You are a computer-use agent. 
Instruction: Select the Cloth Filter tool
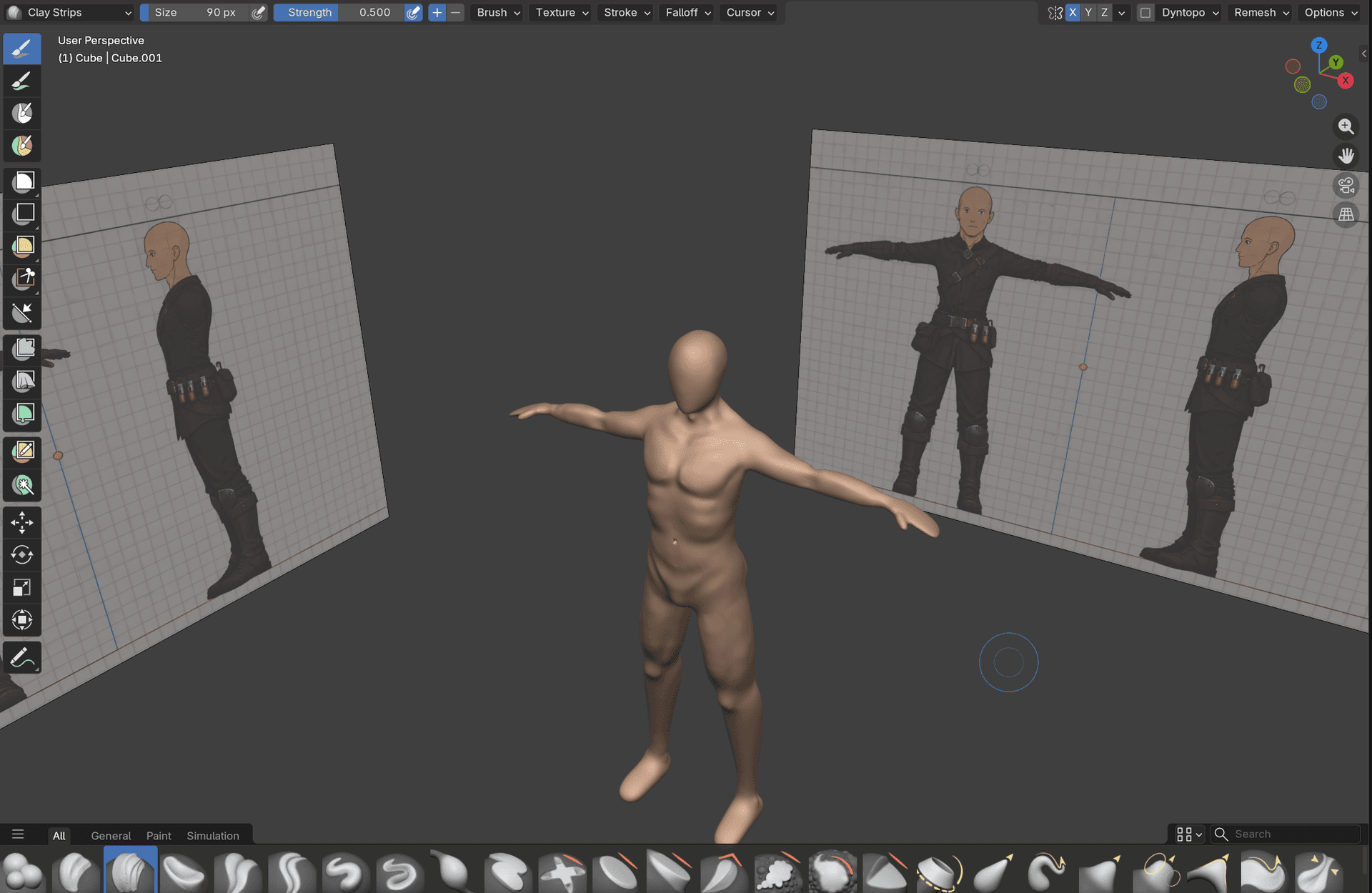pos(22,381)
